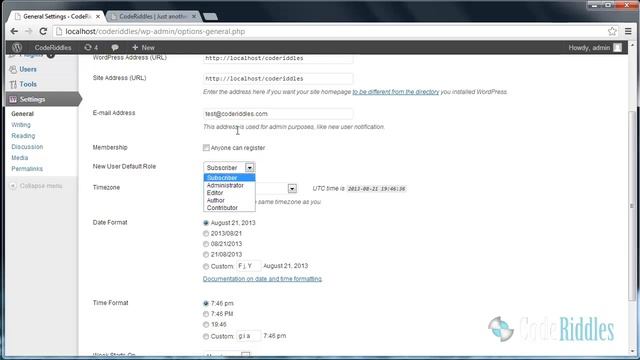Click the admin avatar icon

[x=618, y=47]
